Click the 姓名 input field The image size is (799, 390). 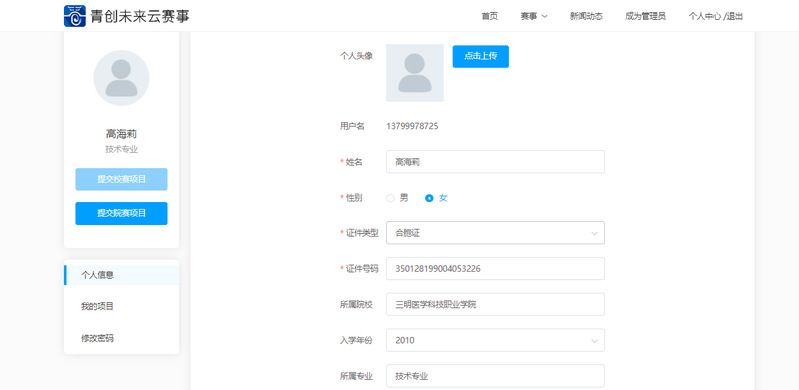[x=495, y=162]
